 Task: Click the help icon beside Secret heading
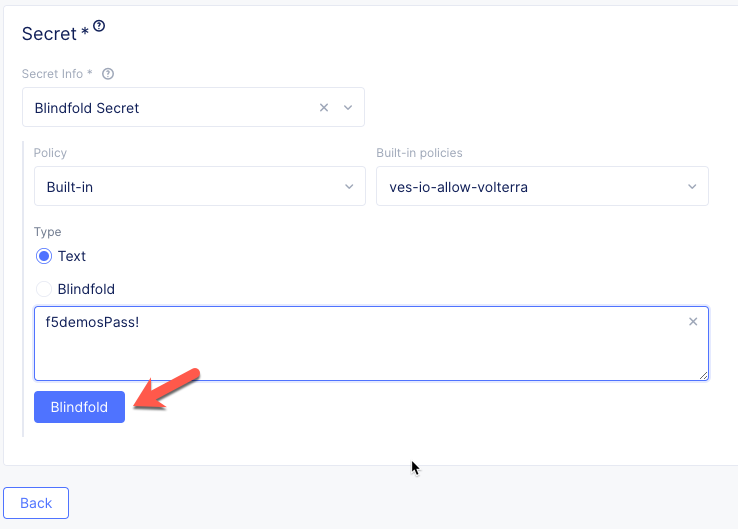click(99, 27)
